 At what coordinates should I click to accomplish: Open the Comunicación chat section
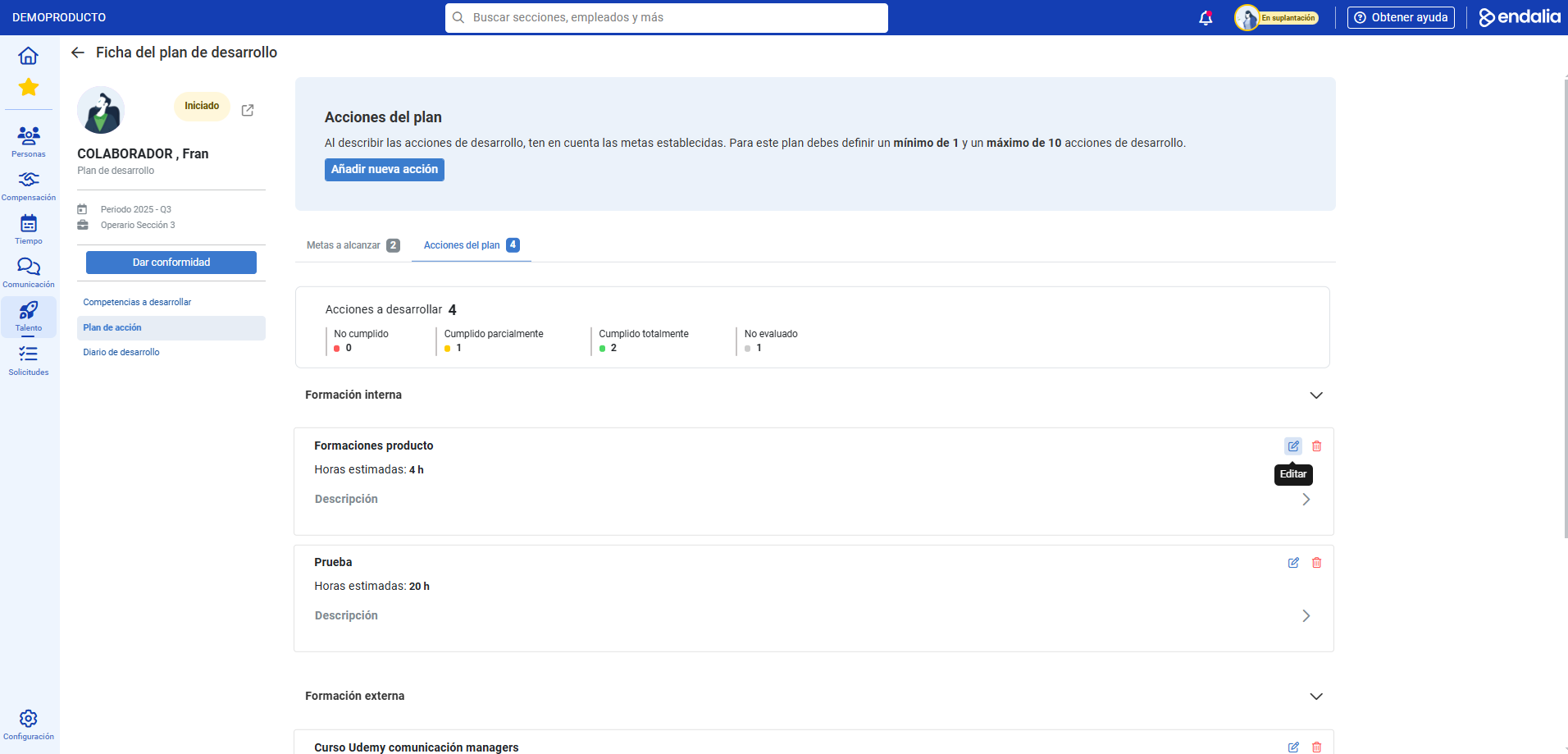(x=29, y=273)
